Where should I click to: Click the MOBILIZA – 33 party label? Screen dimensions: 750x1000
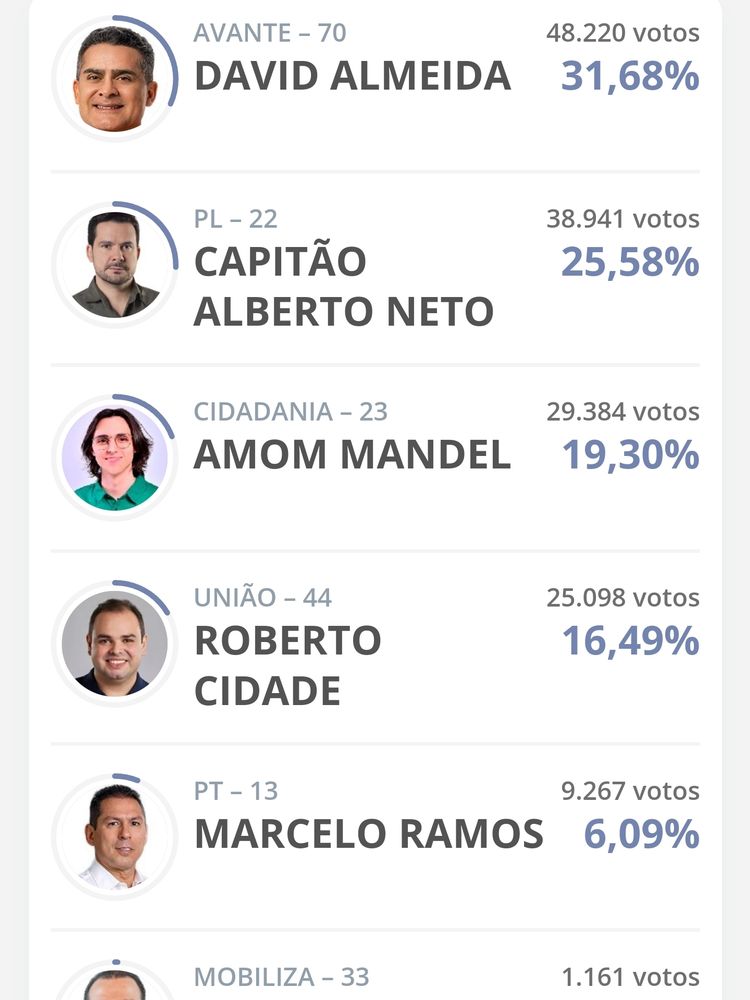pos(281,977)
